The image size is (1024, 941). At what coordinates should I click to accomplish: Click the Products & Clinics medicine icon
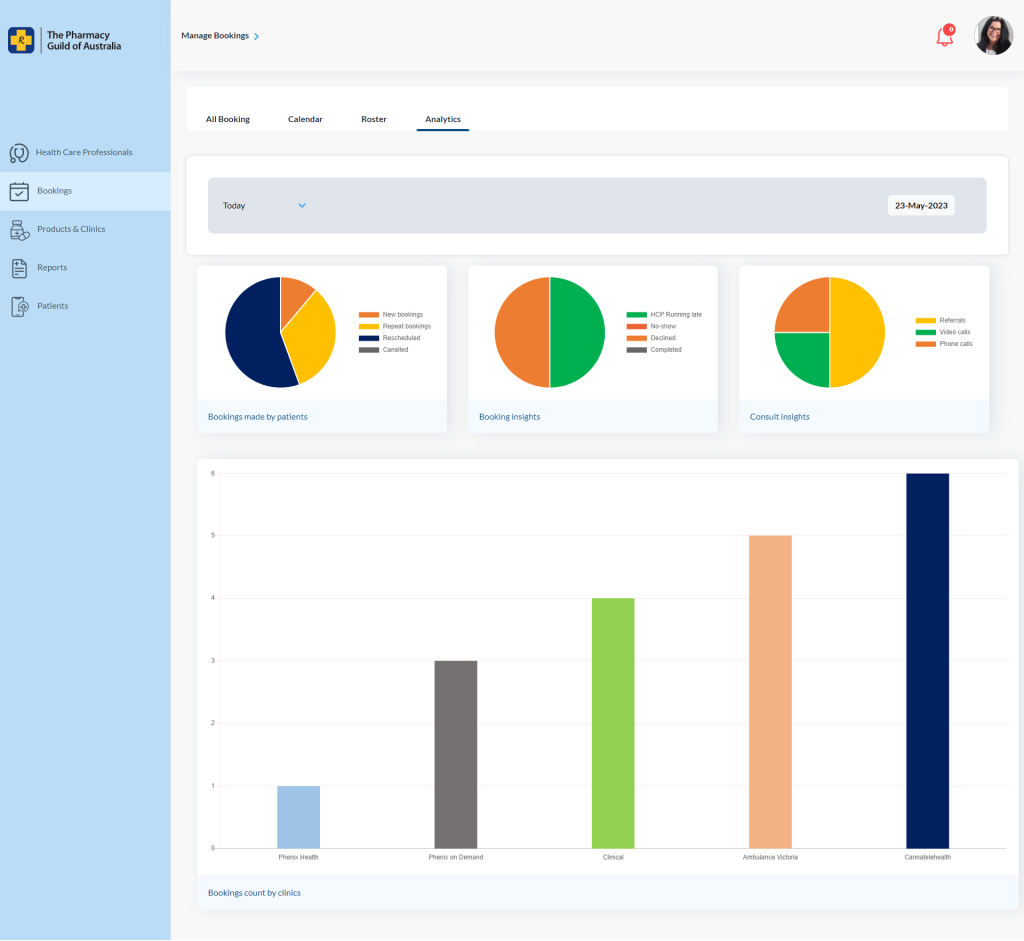tap(18, 230)
